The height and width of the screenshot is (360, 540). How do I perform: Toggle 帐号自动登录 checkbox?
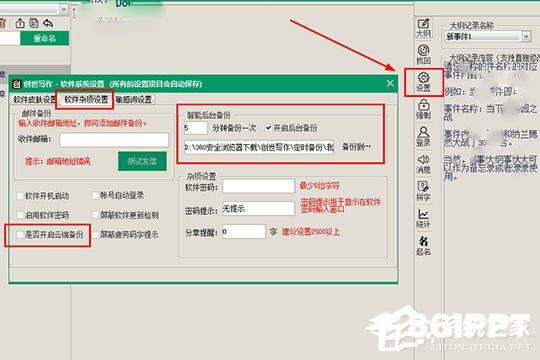[x=95, y=195]
